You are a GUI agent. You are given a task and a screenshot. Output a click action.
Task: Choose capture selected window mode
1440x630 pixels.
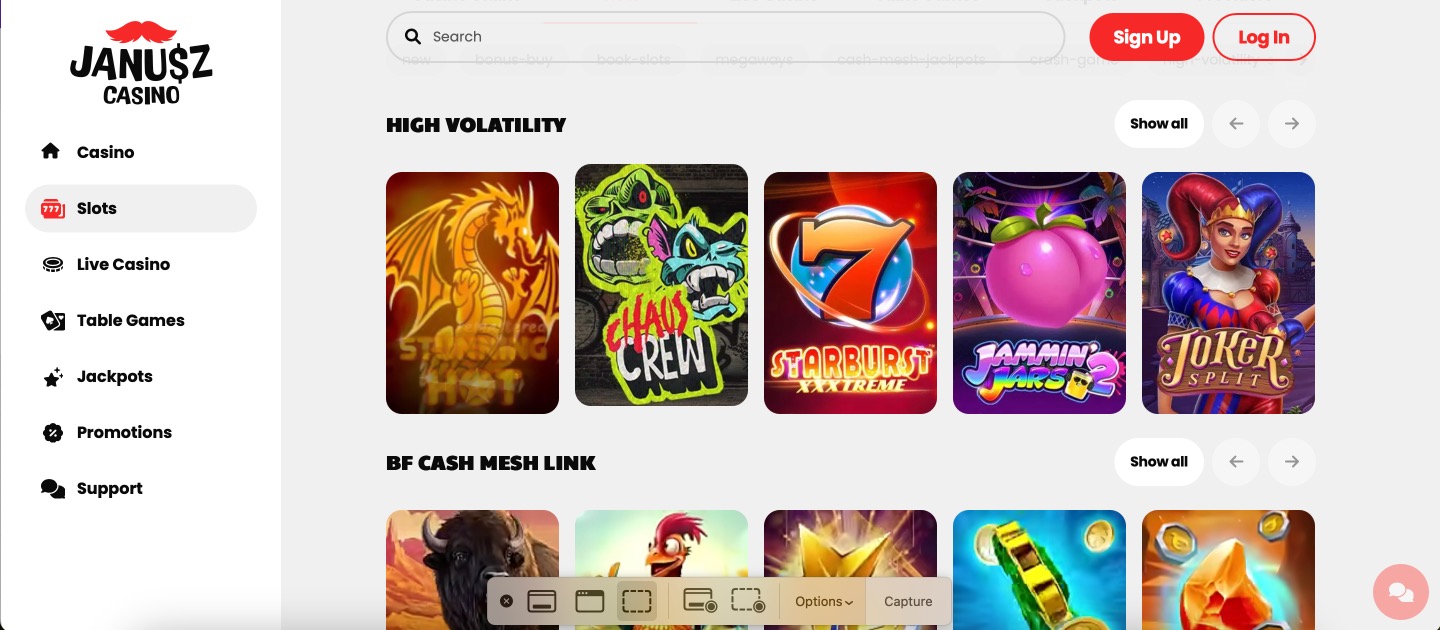tap(590, 601)
